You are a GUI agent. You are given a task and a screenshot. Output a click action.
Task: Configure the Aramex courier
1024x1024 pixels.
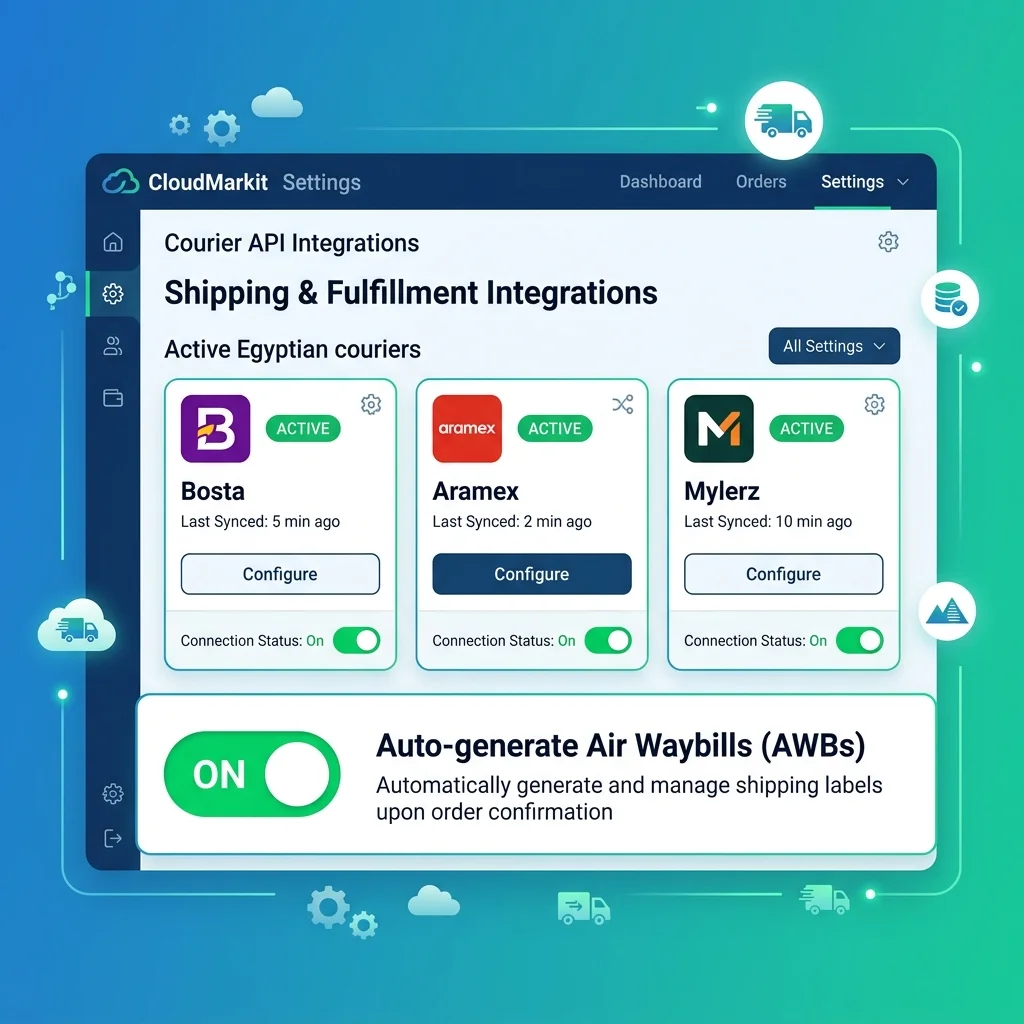[532, 574]
